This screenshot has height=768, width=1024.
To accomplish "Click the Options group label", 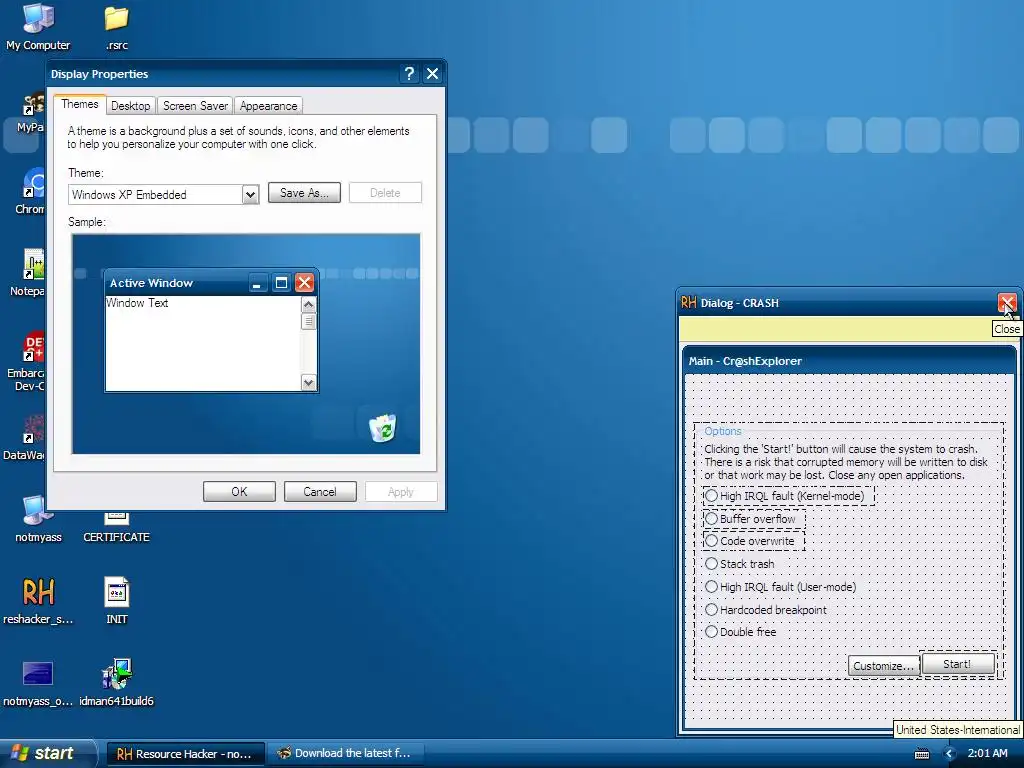I will click(x=722, y=431).
